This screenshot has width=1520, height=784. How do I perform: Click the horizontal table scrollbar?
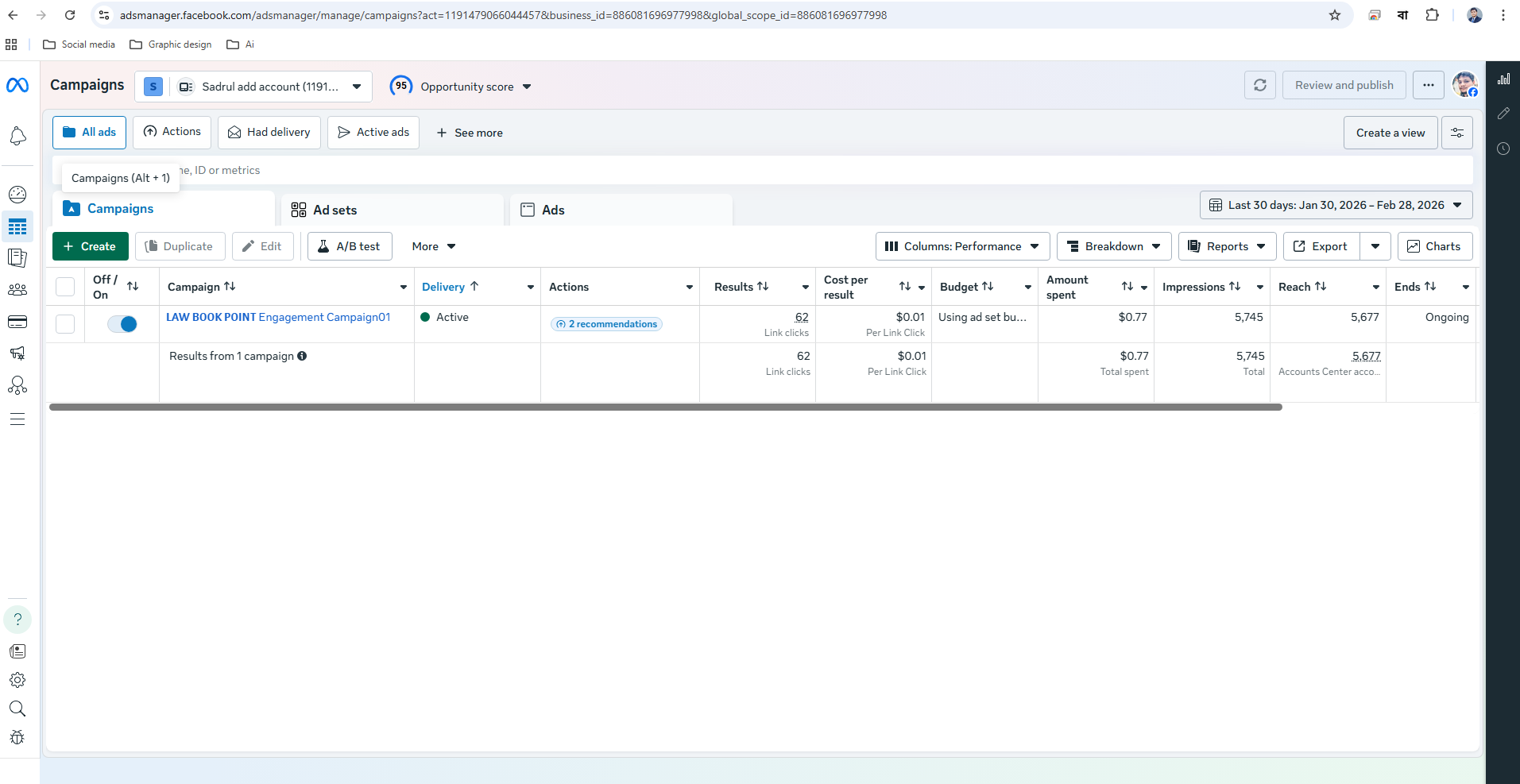[x=665, y=407]
